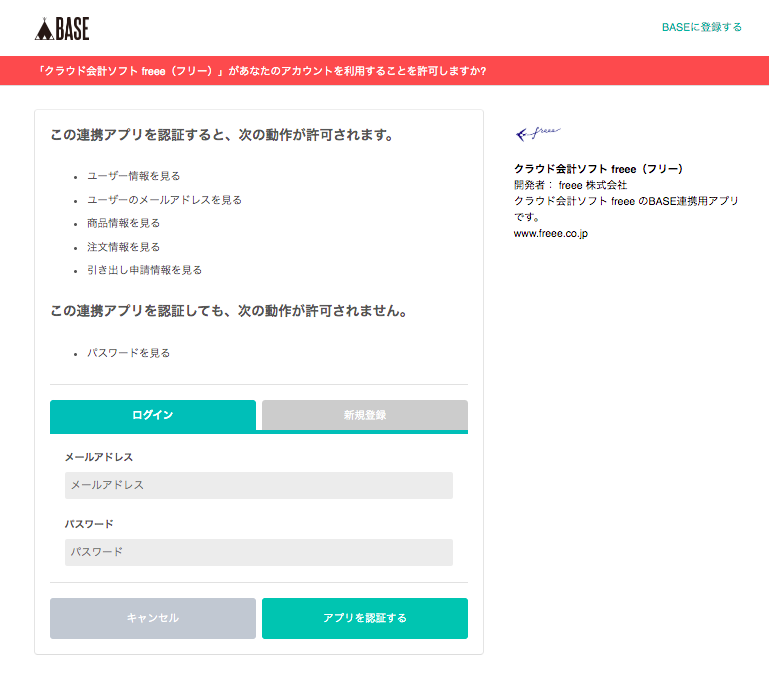Screen dimensions: 769x688
Task: Click the メールアドレス field label
Action: [99, 457]
